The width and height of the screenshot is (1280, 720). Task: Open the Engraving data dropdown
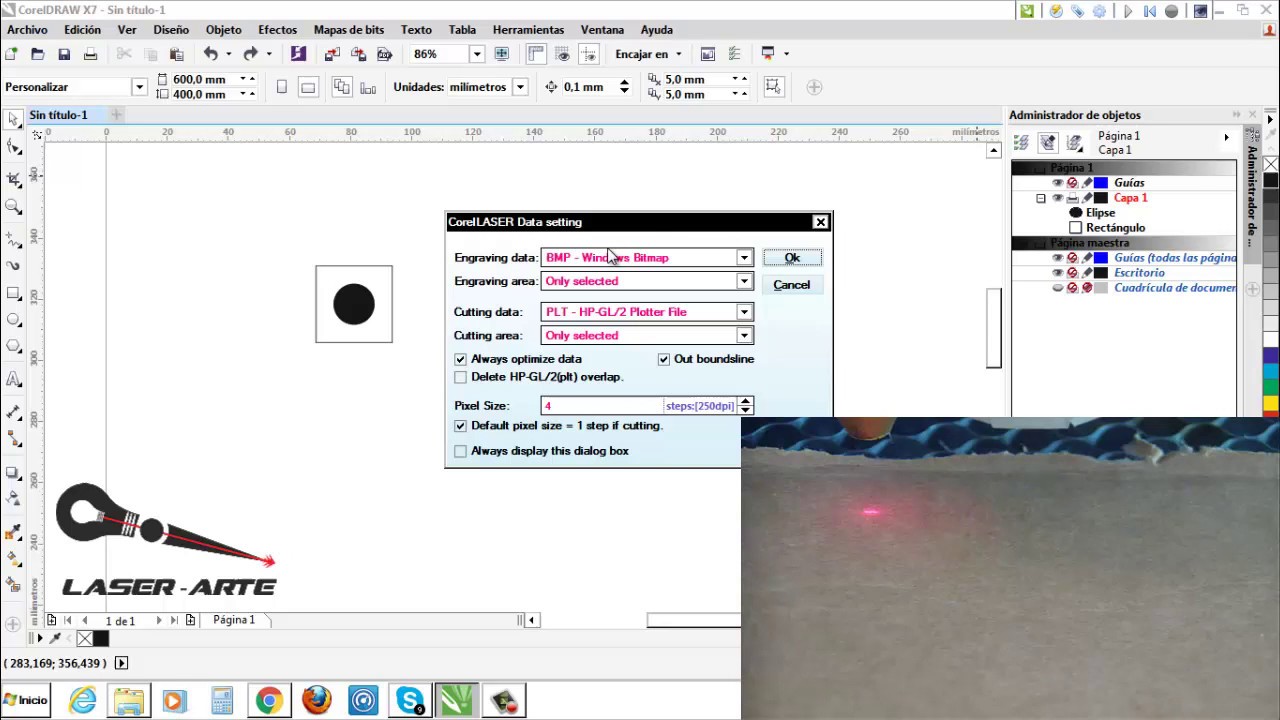tap(744, 258)
